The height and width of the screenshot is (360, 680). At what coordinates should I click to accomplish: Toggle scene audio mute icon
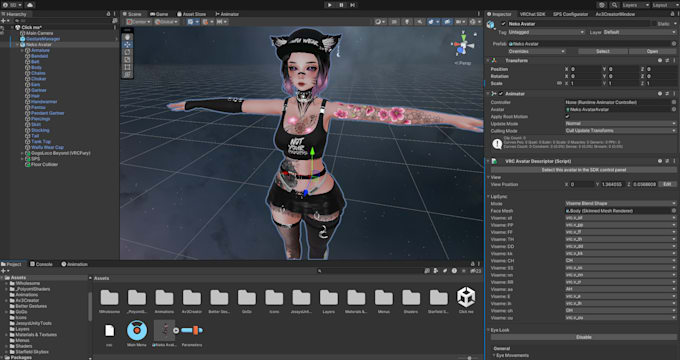[x=419, y=22]
